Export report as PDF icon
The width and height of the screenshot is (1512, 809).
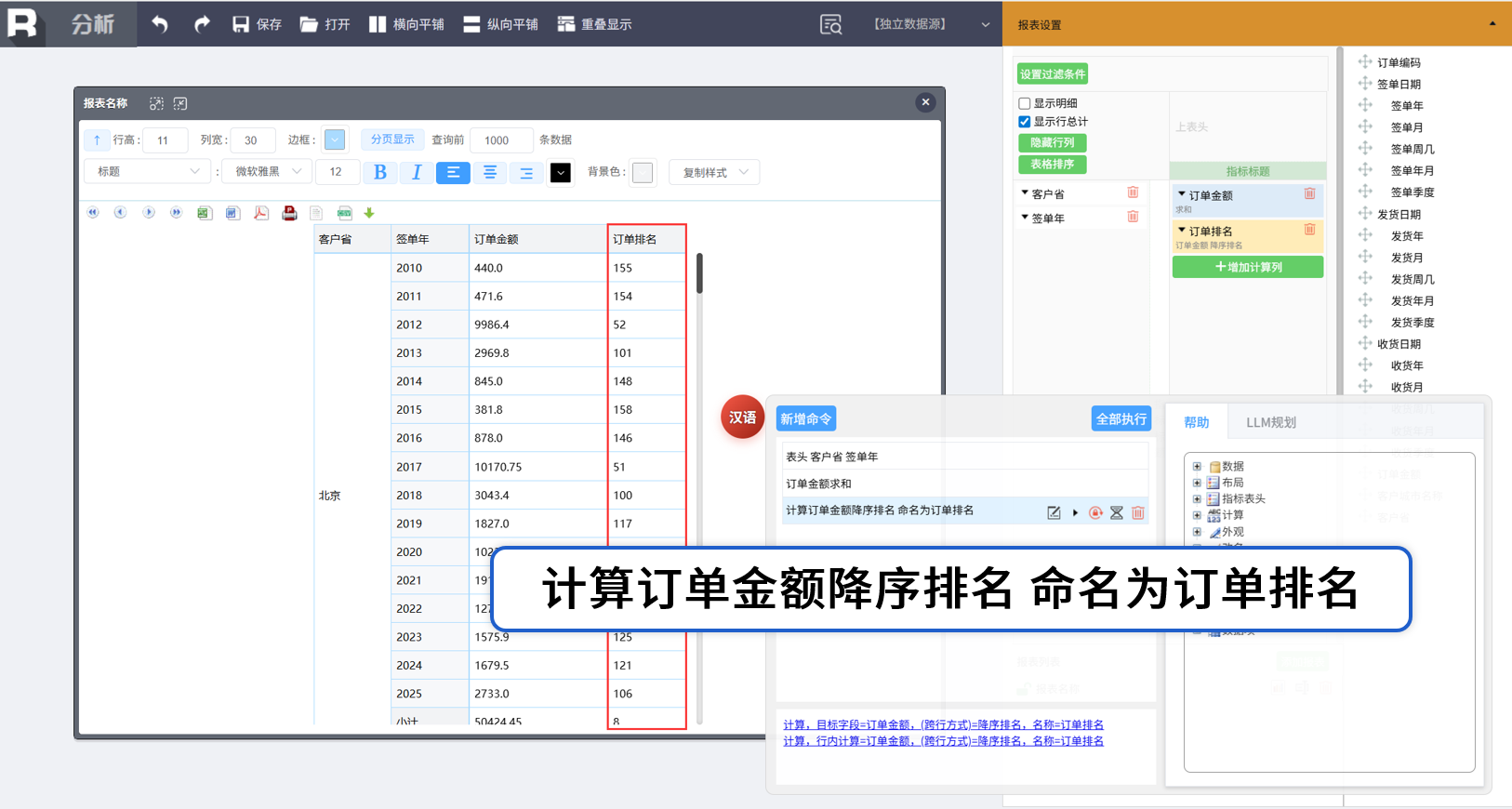pos(261,213)
